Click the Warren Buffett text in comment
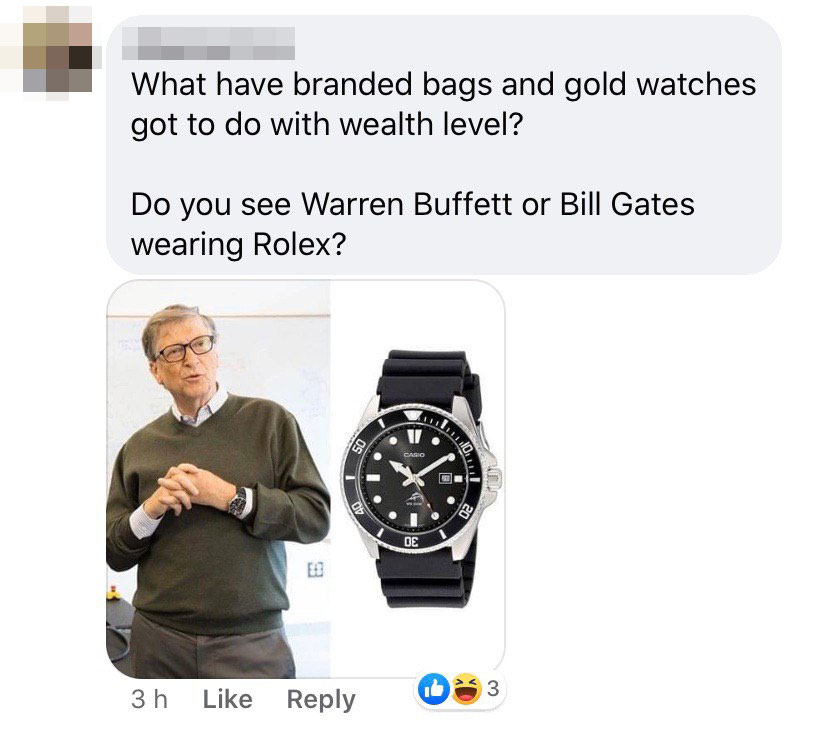The image size is (818, 731). click(407, 204)
